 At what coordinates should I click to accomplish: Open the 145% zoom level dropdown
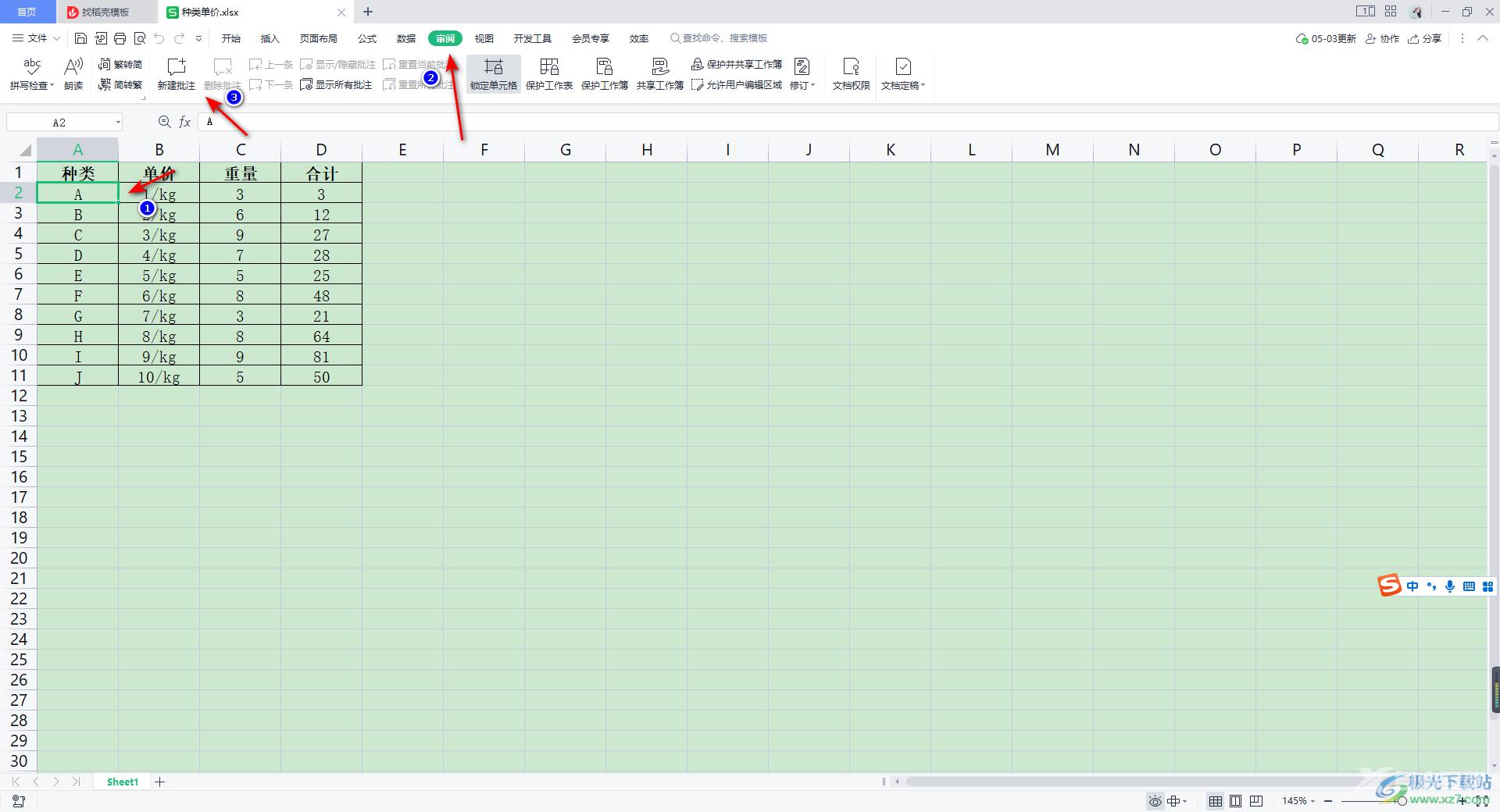[x=1298, y=801]
